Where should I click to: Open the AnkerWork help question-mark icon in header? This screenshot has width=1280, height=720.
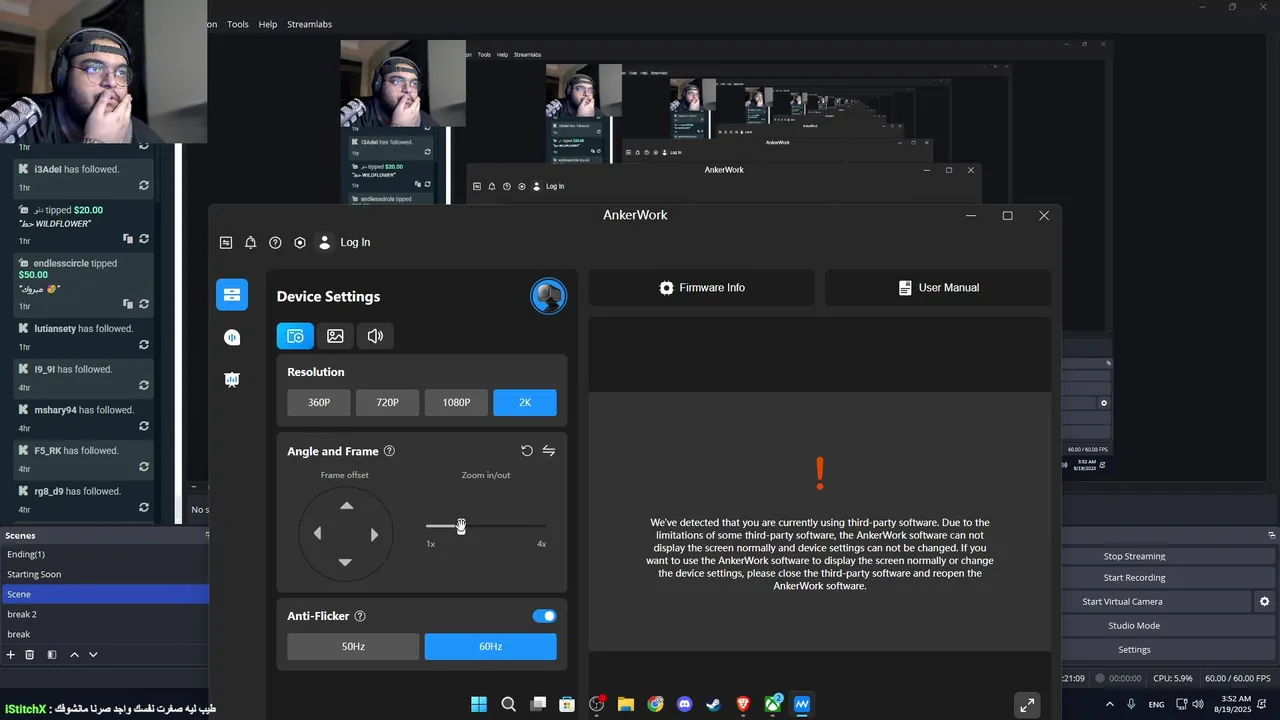(275, 242)
